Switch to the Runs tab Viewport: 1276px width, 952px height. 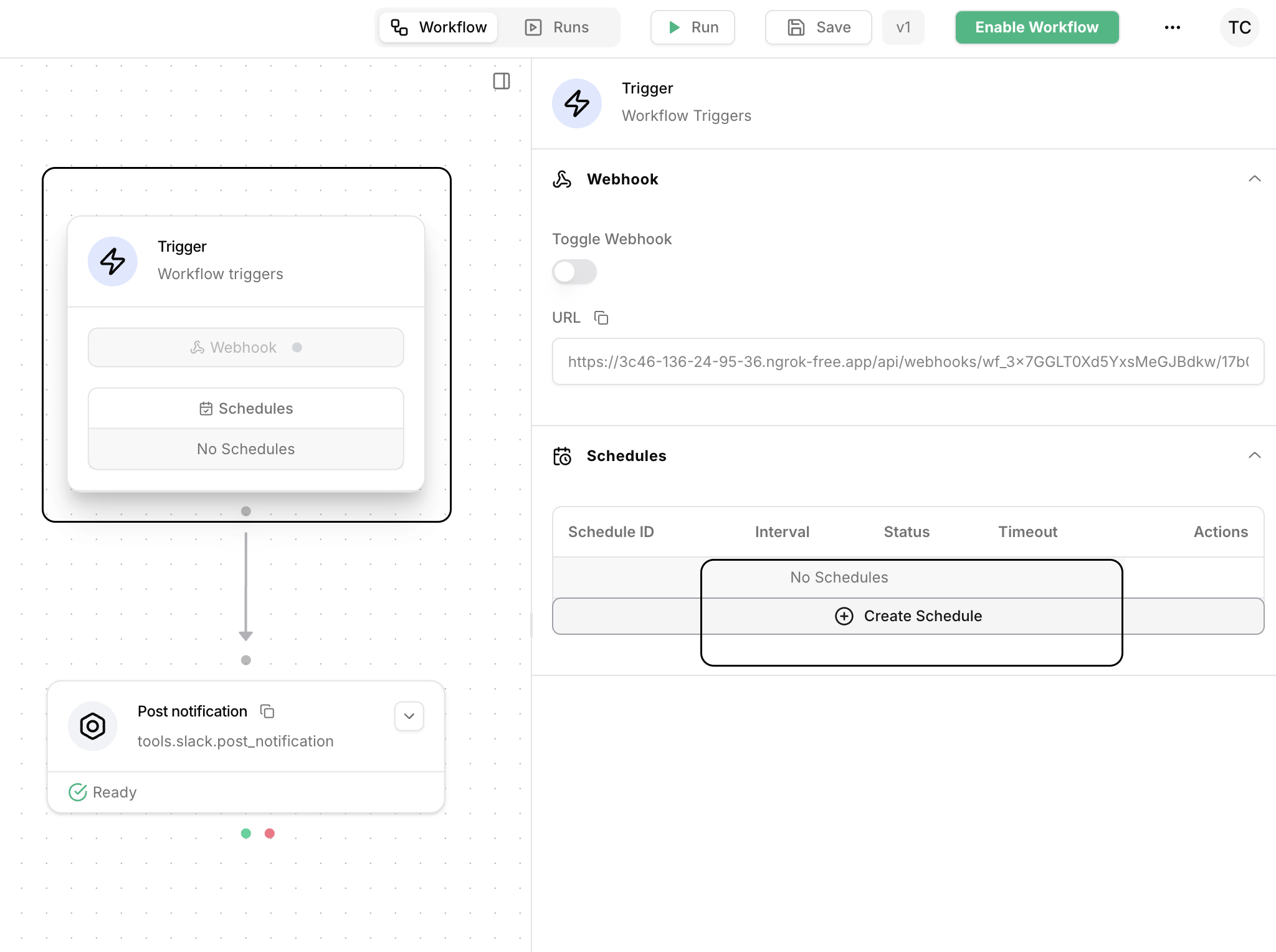558,27
